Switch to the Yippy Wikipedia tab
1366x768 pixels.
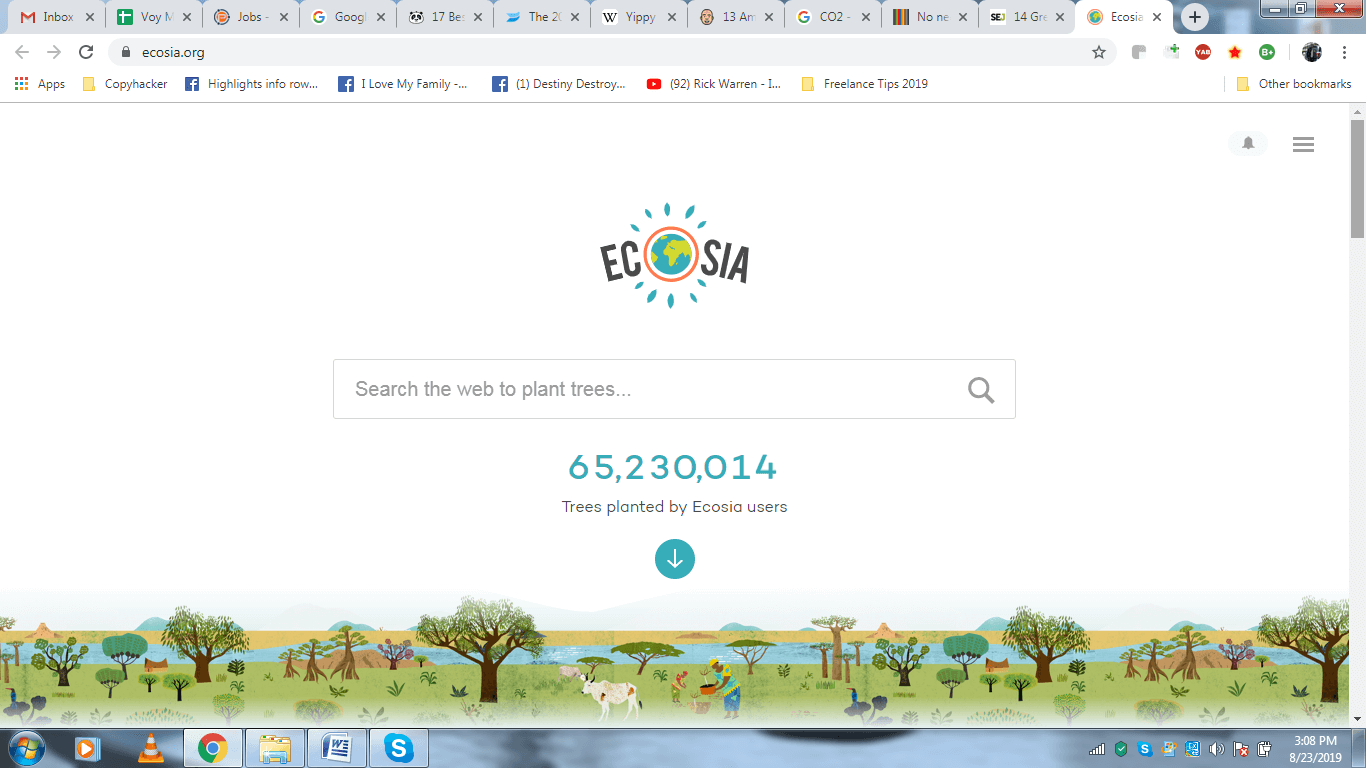[x=638, y=17]
